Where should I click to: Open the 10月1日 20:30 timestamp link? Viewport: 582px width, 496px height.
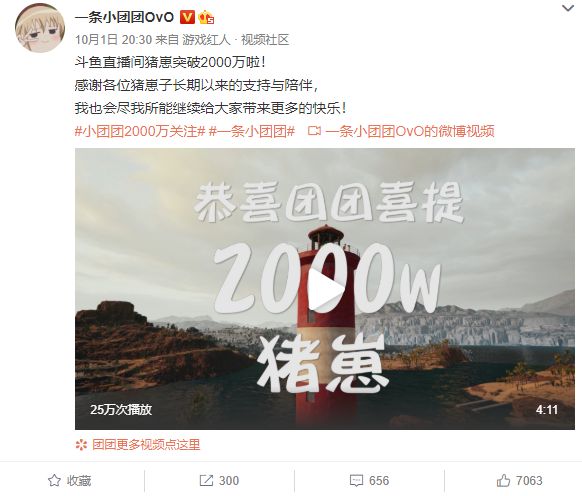point(114,39)
